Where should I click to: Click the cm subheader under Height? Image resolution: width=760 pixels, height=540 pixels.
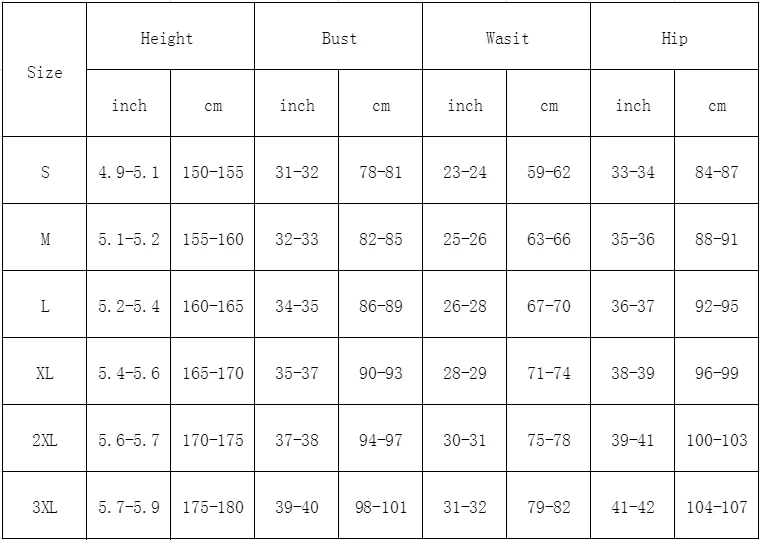pyautogui.click(x=213, y=105)
